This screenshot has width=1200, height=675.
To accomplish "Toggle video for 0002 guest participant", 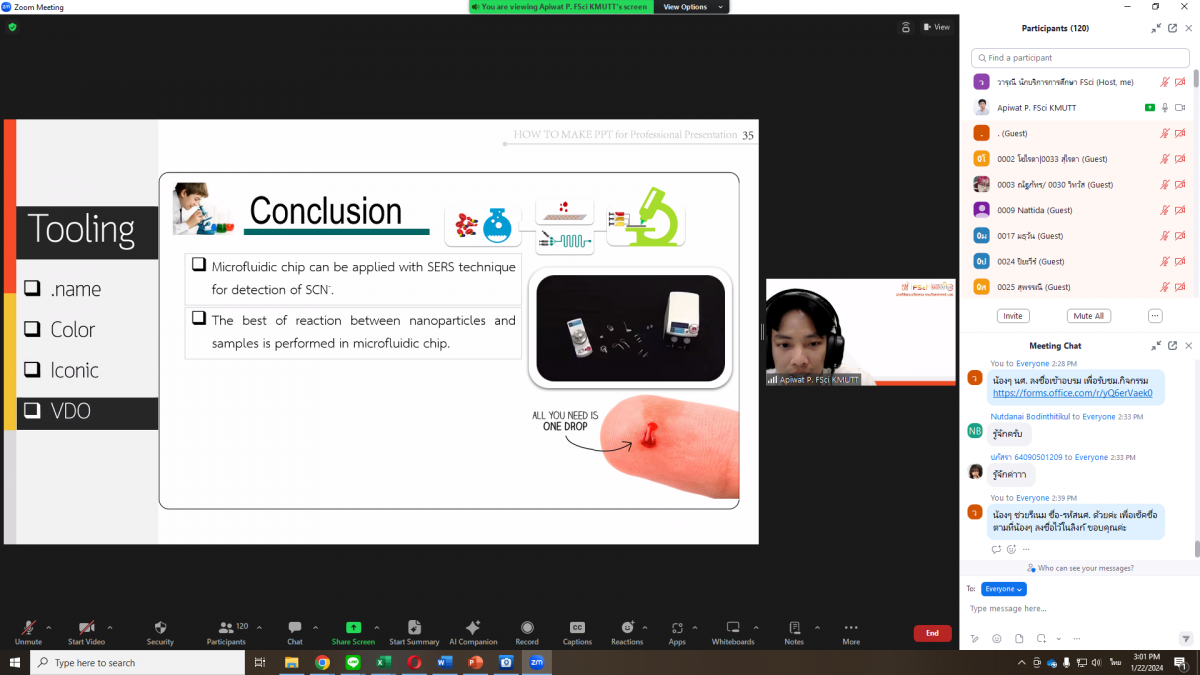I will click(1180, 158).
